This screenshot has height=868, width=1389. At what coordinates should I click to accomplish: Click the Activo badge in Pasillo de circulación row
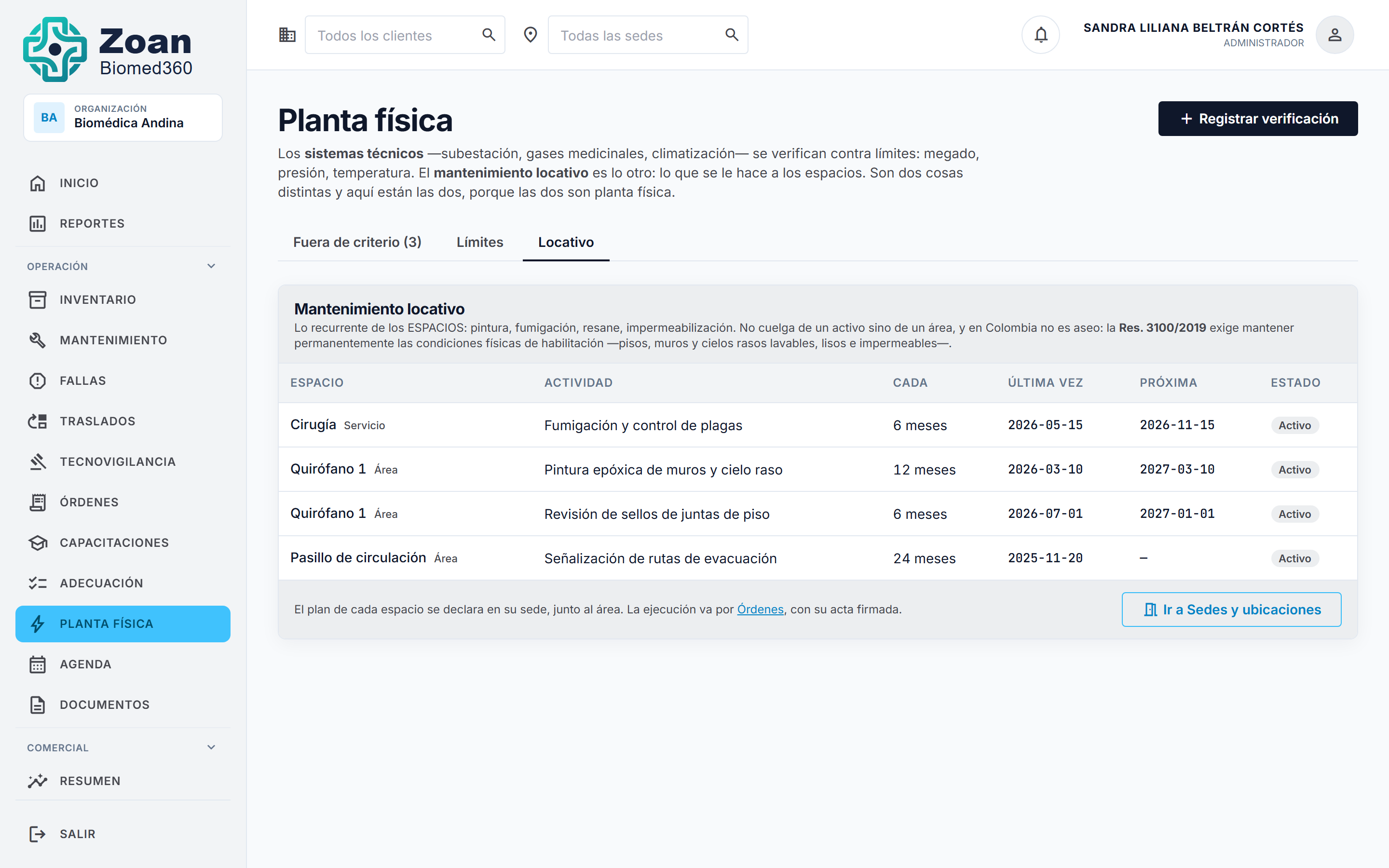[x=1294, y=558]
